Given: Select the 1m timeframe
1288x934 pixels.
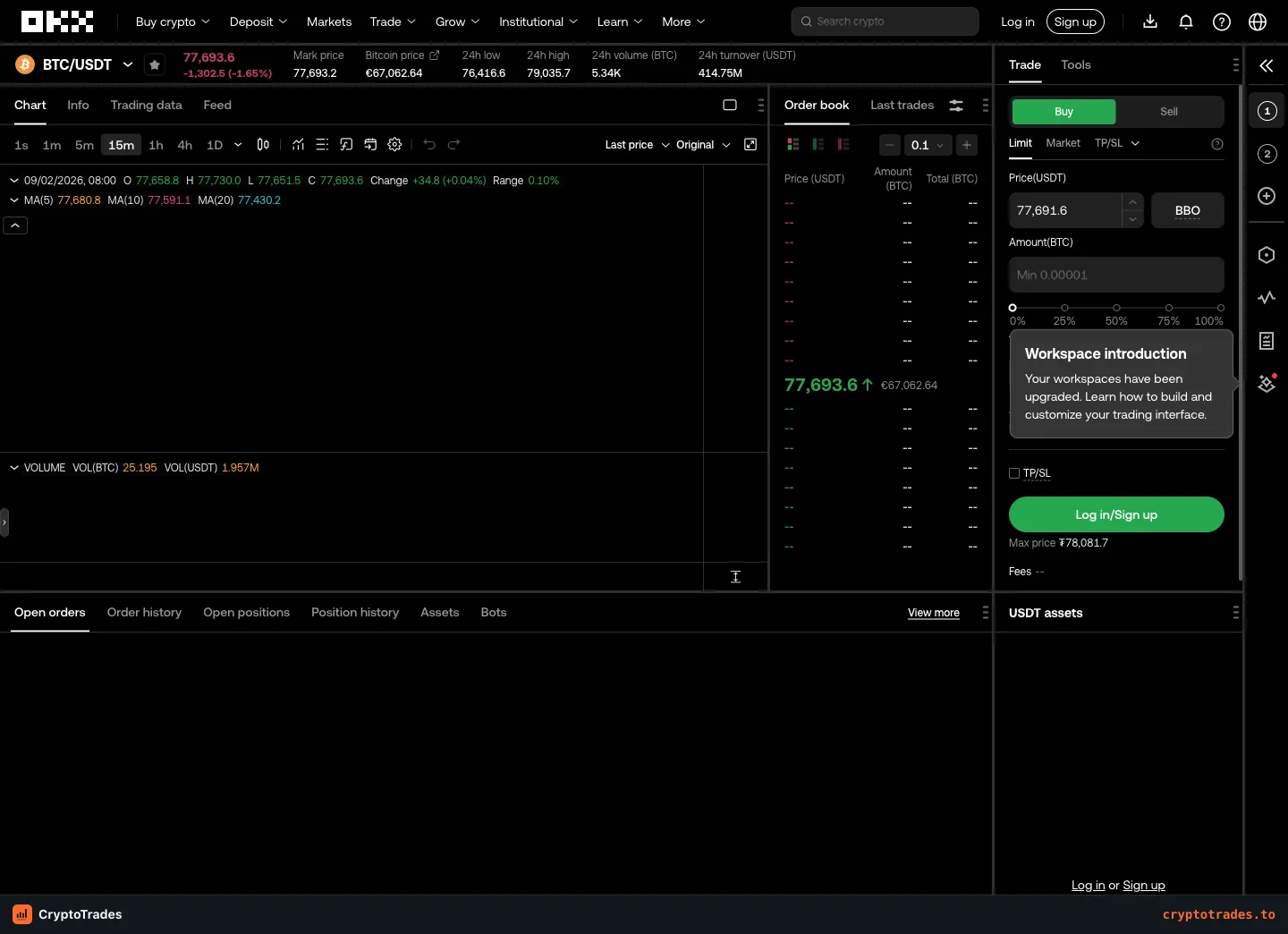Looking at the screenshot, I should (52, 145).
